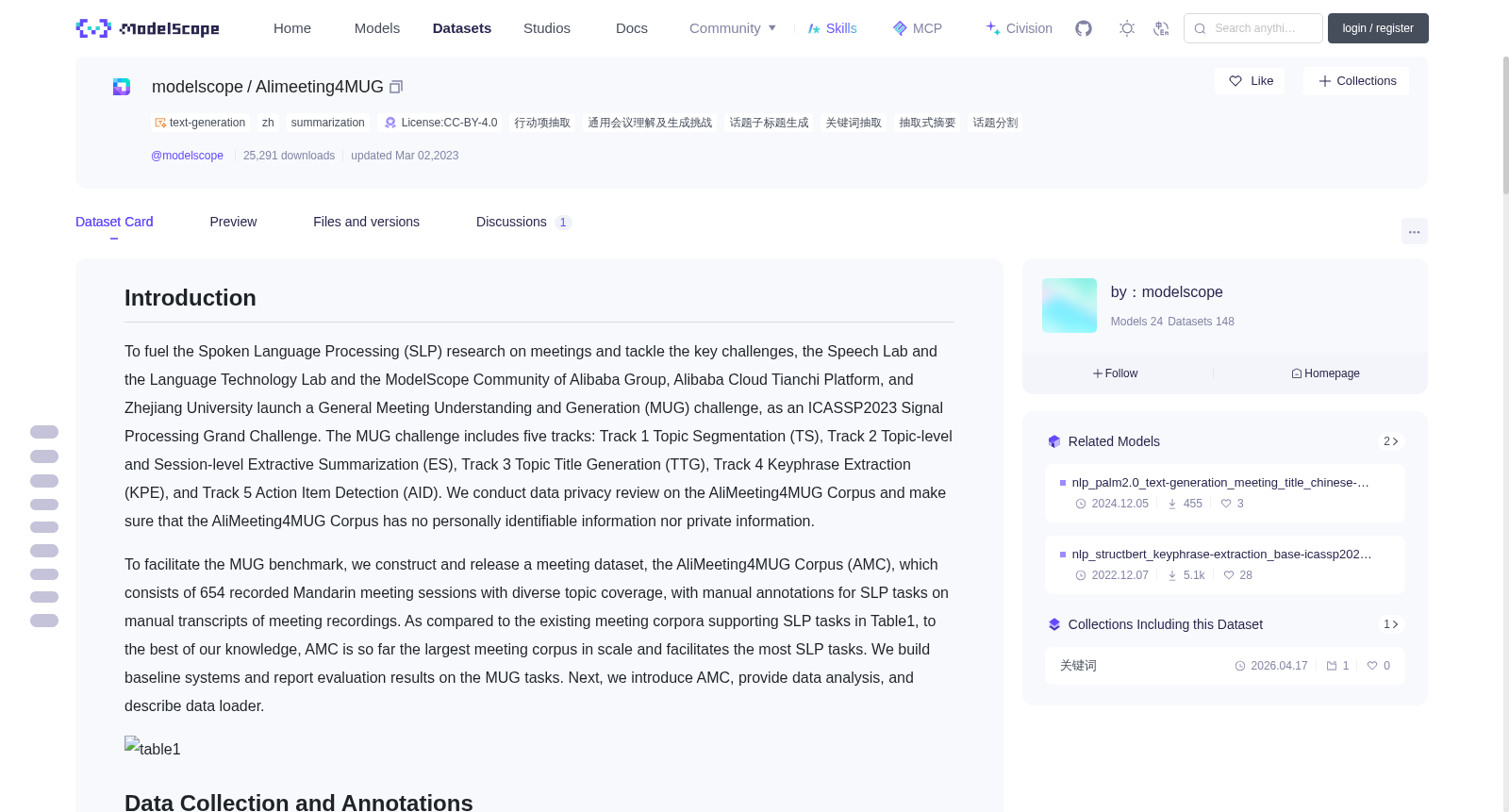Viewport: 1509px width, 812px height.
Task: Open the @modelscope owner link
Action: 187,156
